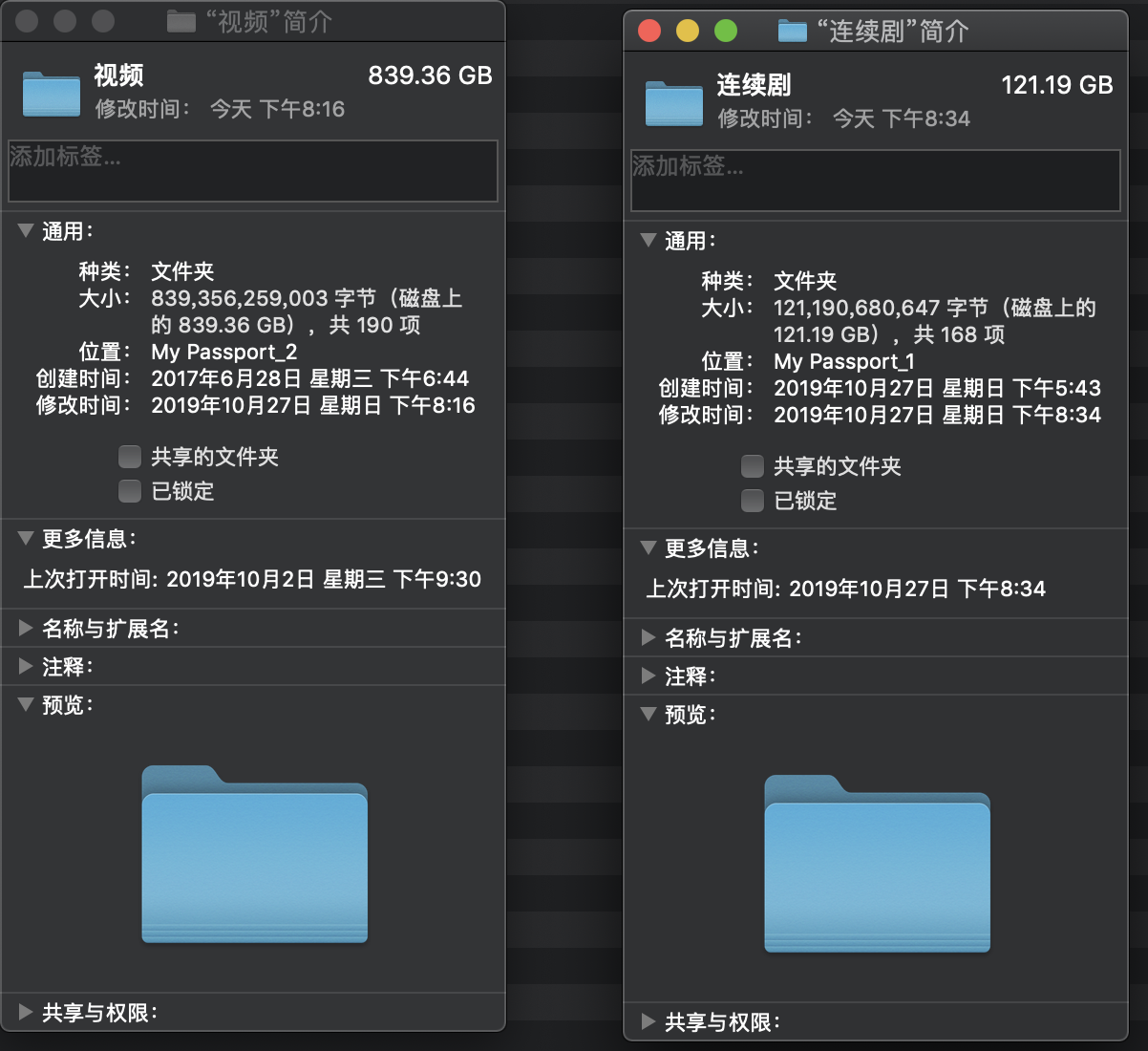
Task: Click title bar folder icon of 连续剧 window
Action: [x=792, y=31]
